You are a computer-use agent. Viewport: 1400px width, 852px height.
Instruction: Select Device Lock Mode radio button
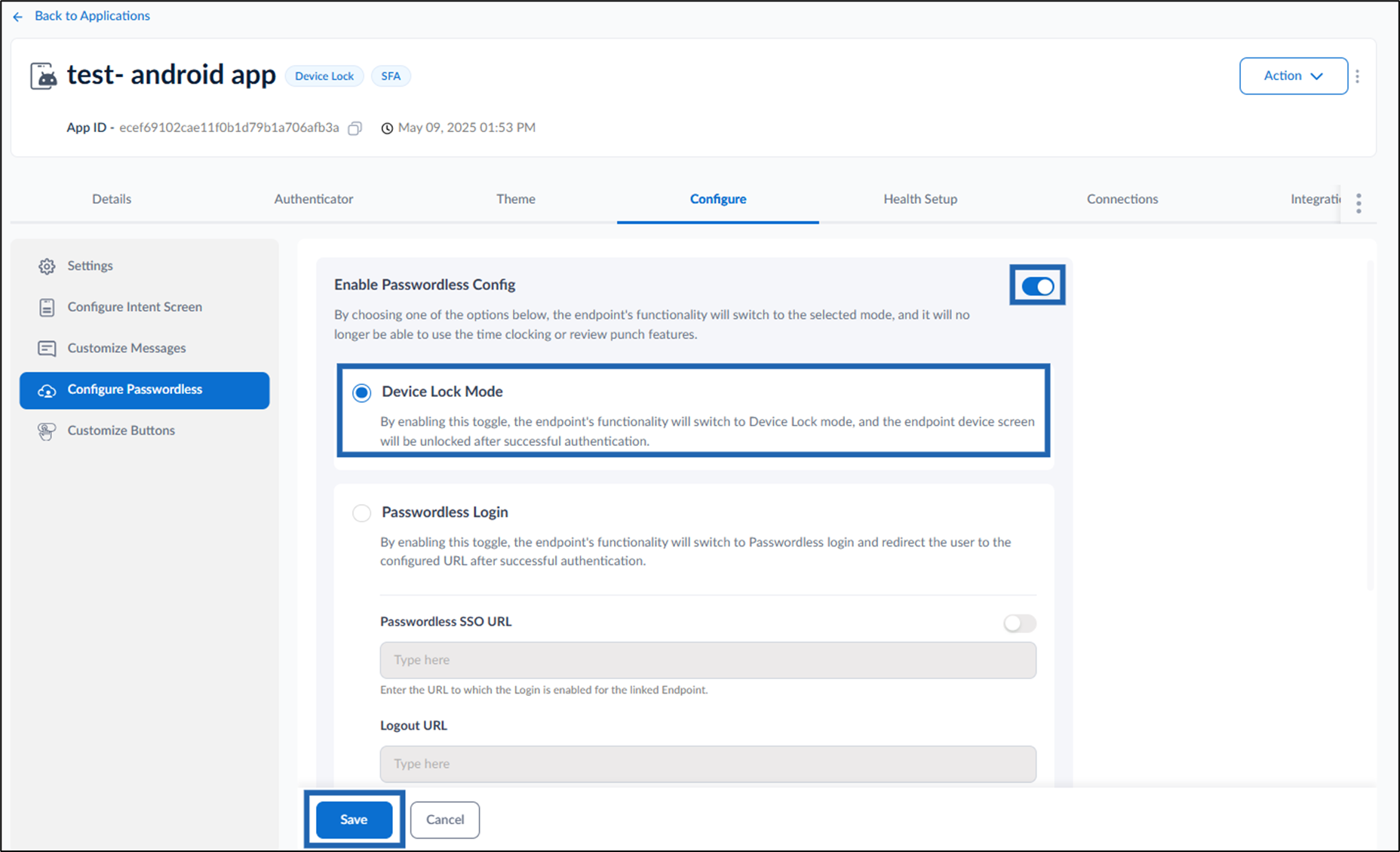click(362, 392)
